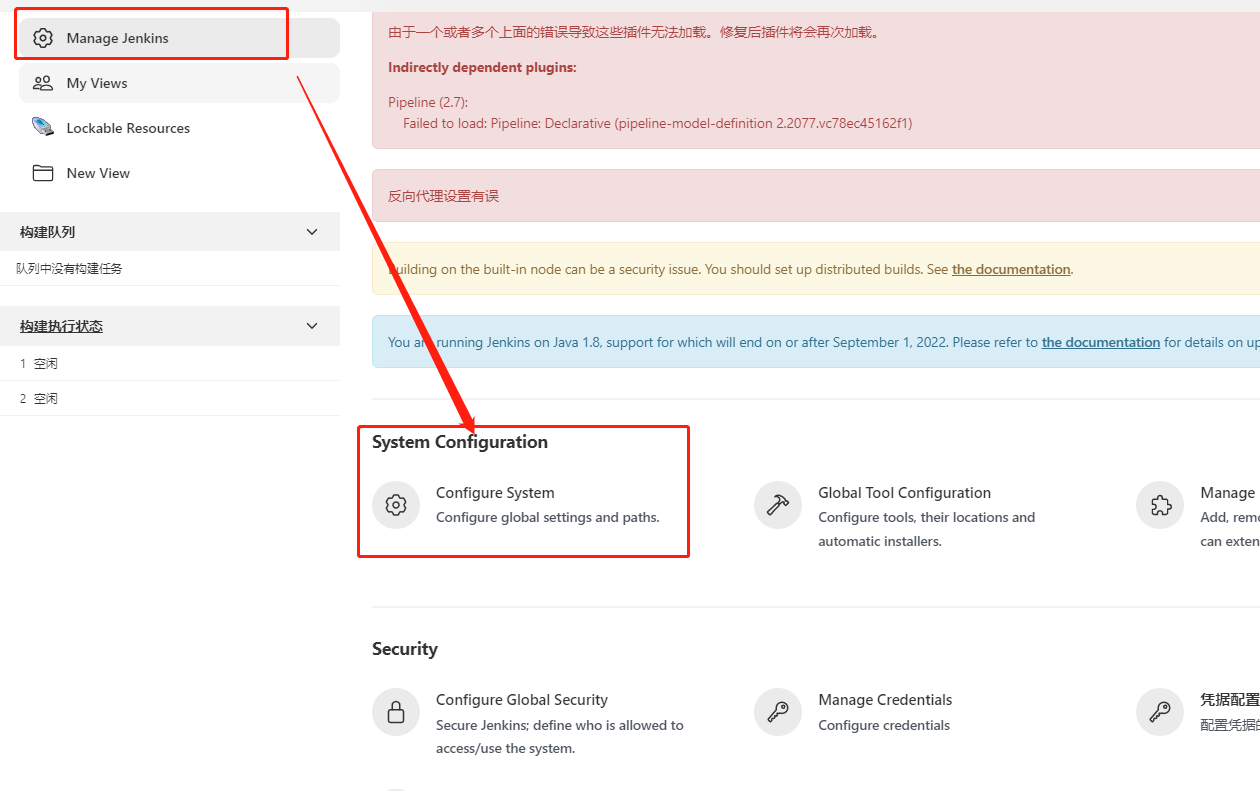
Task: Open Configure Global Security title
Action: point(522,700)
